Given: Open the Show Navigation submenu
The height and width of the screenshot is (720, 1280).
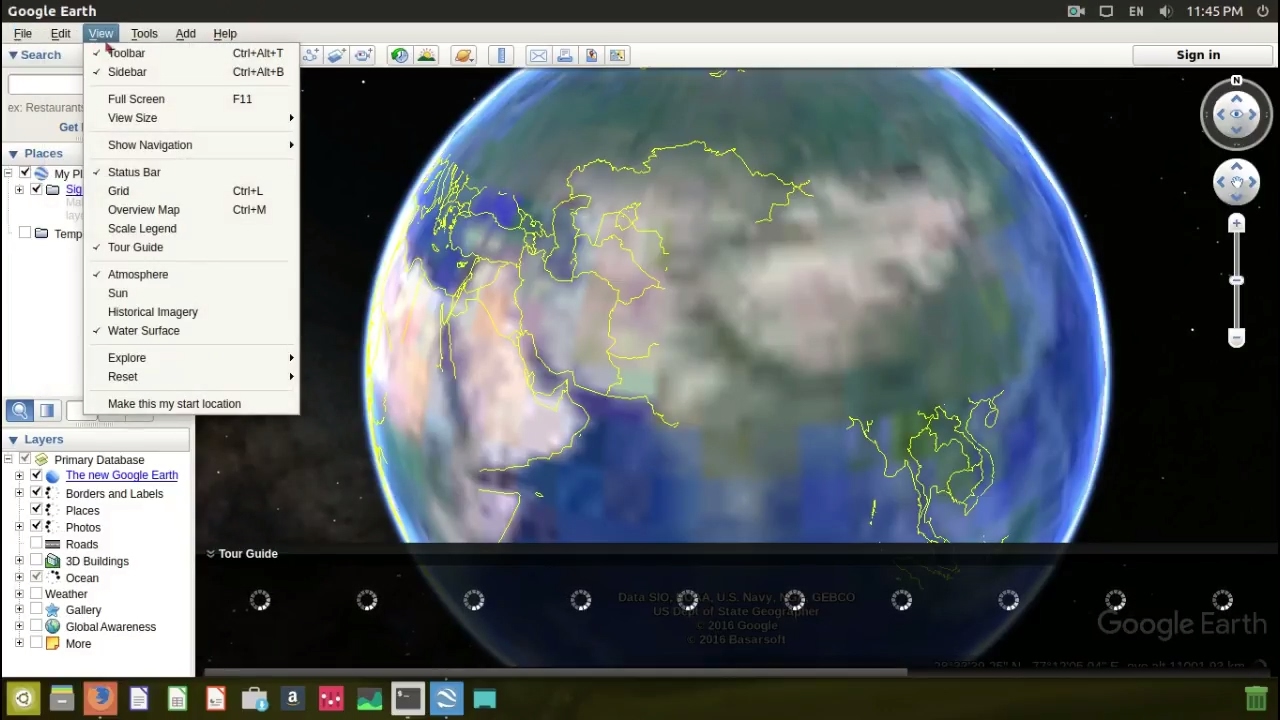Looking at the screenshot, I should pos(192,145).
